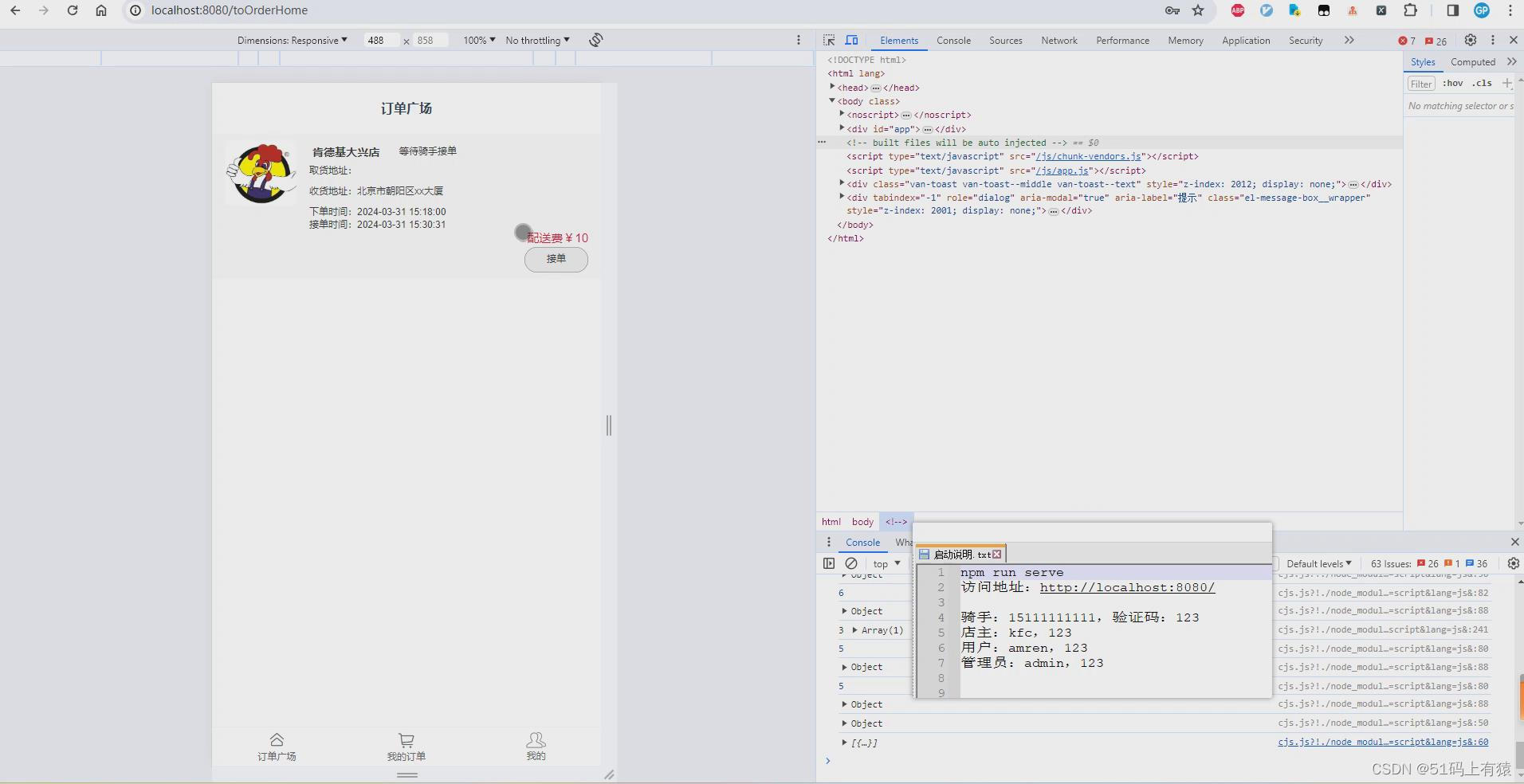Clear the console
The image size is (1524, 784).
pos(851,563)
